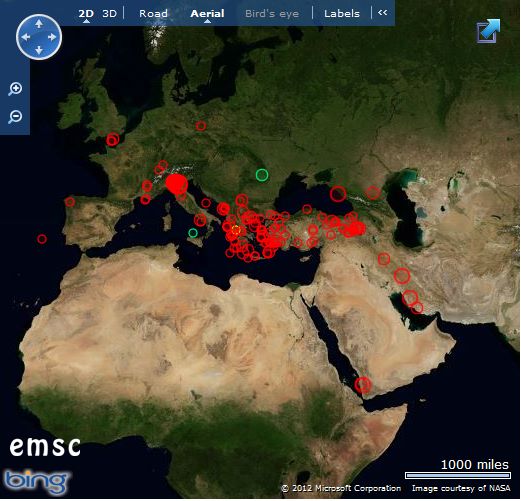This screenshot has height=501, width=521.
Task: Open map in new window icon
Action: (489, 31)
